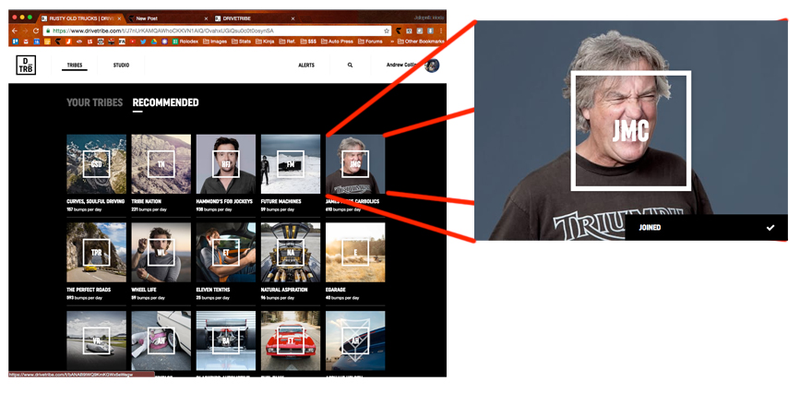Open the Auto Press bookmarks folder
Viewport: 800px width, 393px height.
[337, 41]
